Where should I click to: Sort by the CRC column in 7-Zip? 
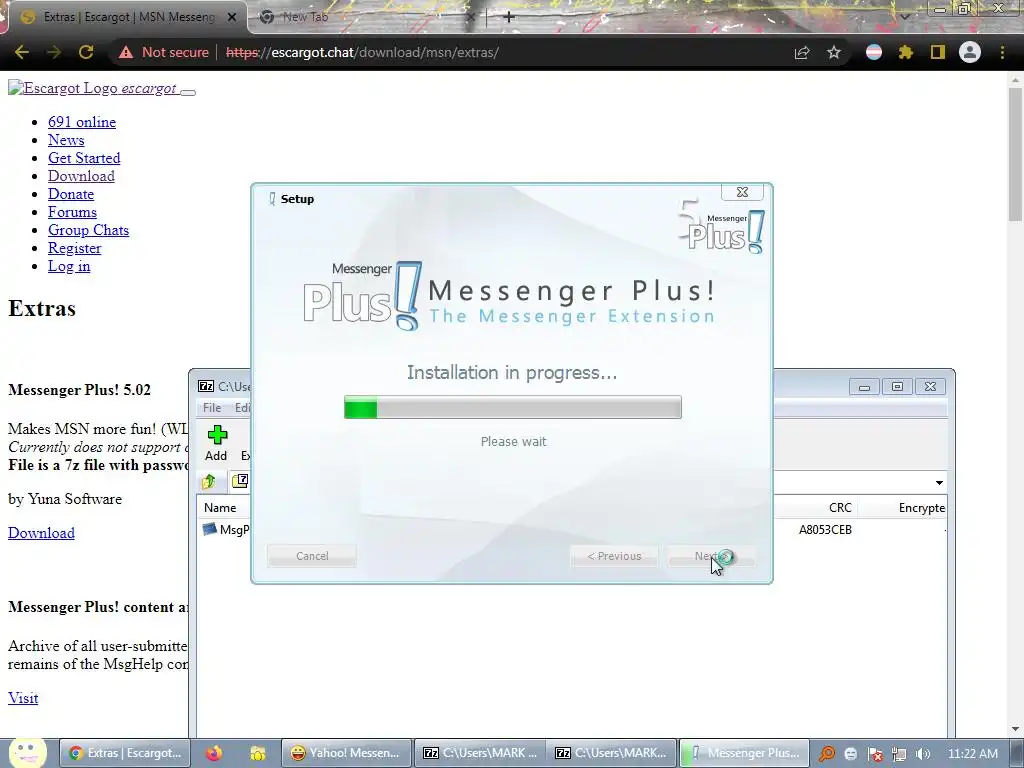point(840,507)
